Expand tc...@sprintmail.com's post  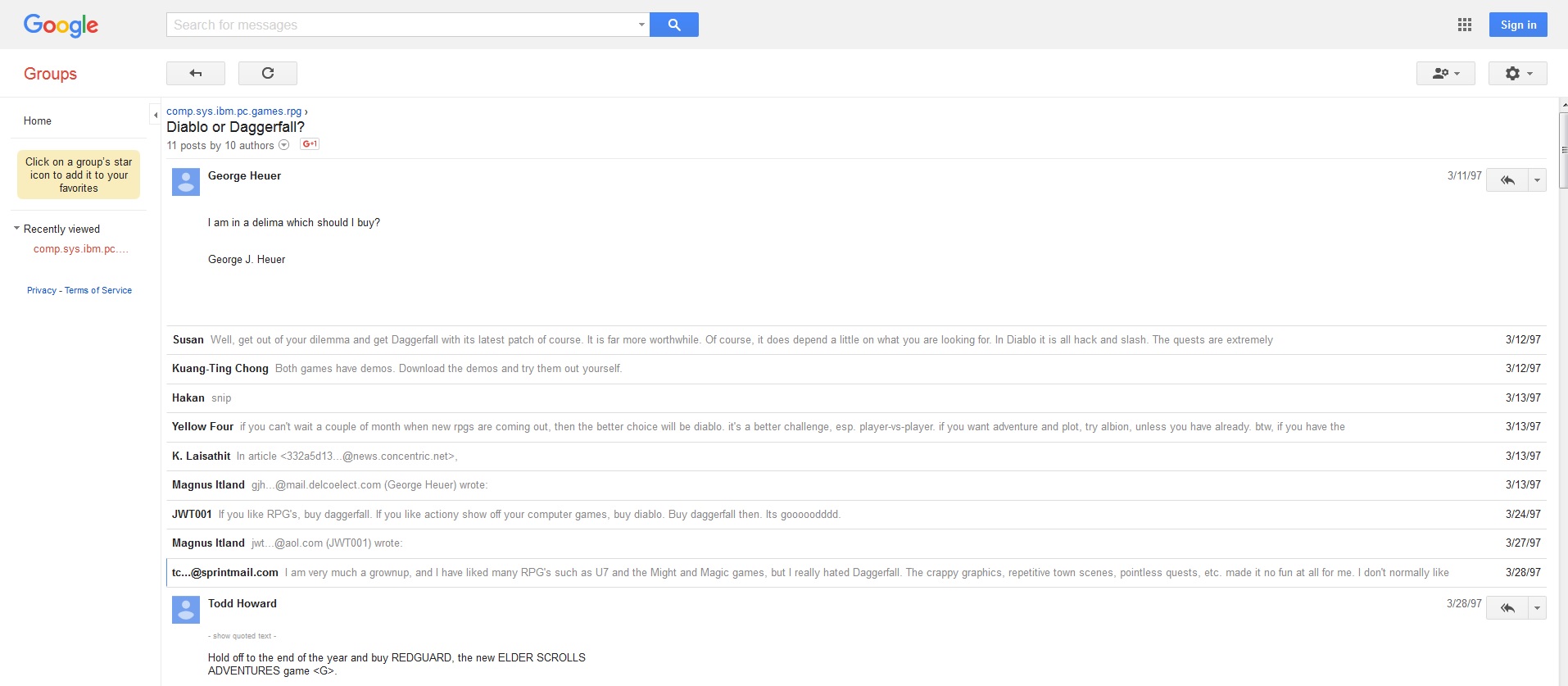pyautogui.click(x=856, y=573)
